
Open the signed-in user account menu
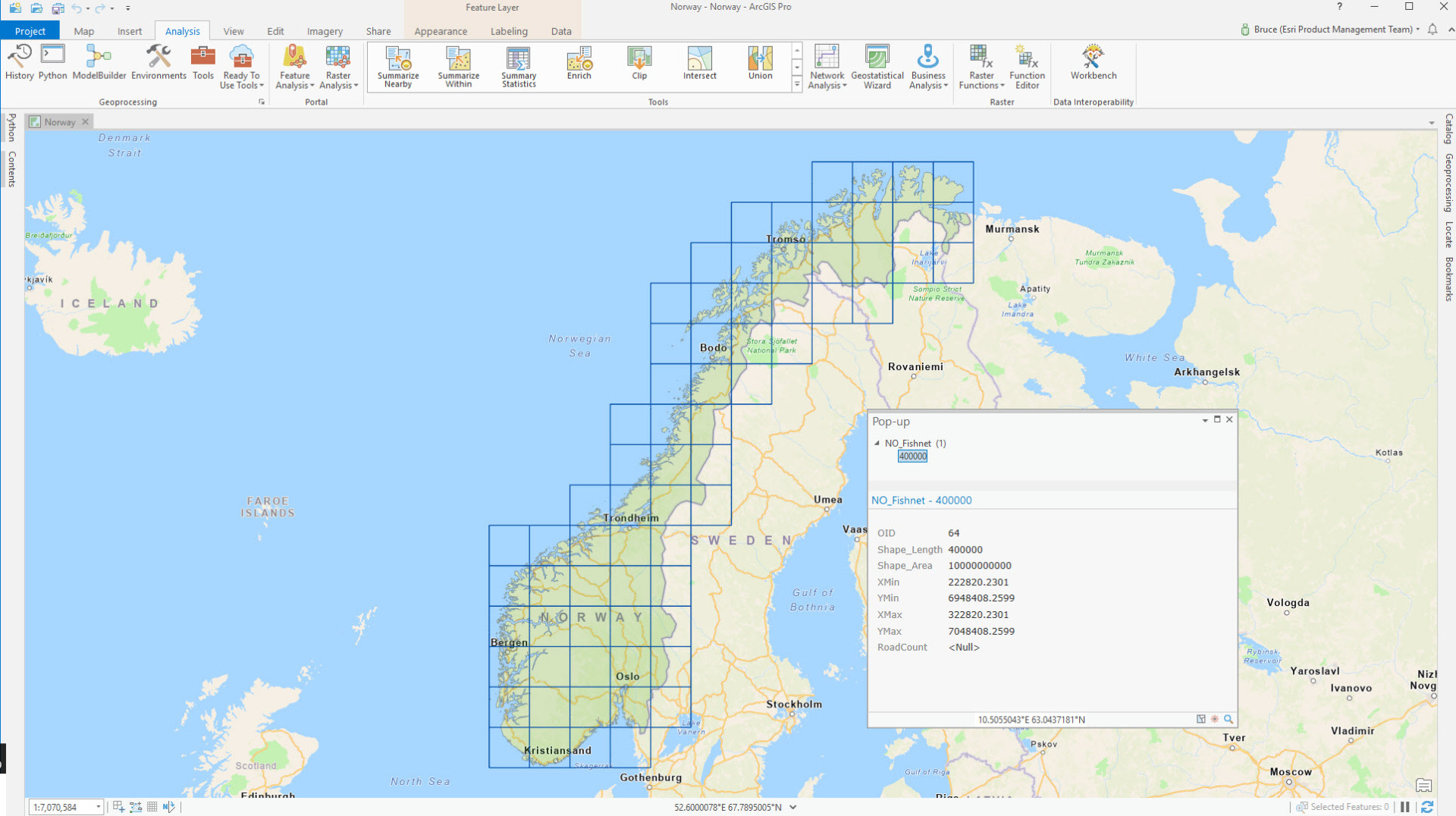pyautogui.click(x=1331, y=30)
